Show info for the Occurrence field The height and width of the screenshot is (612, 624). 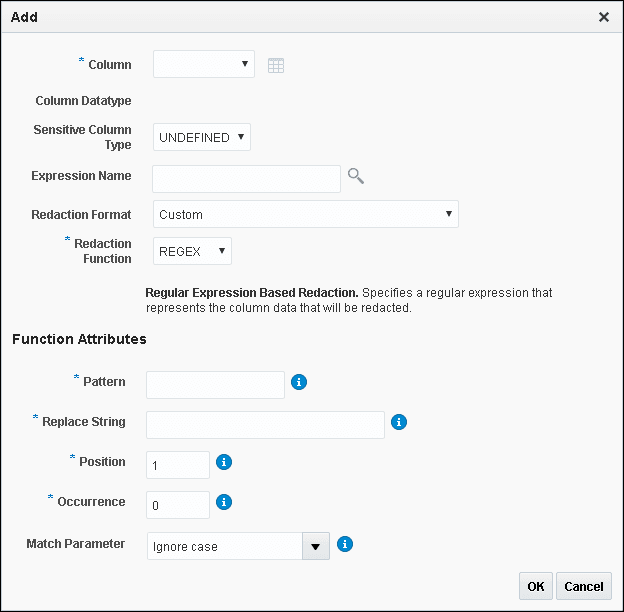click(x=224, y=502)
